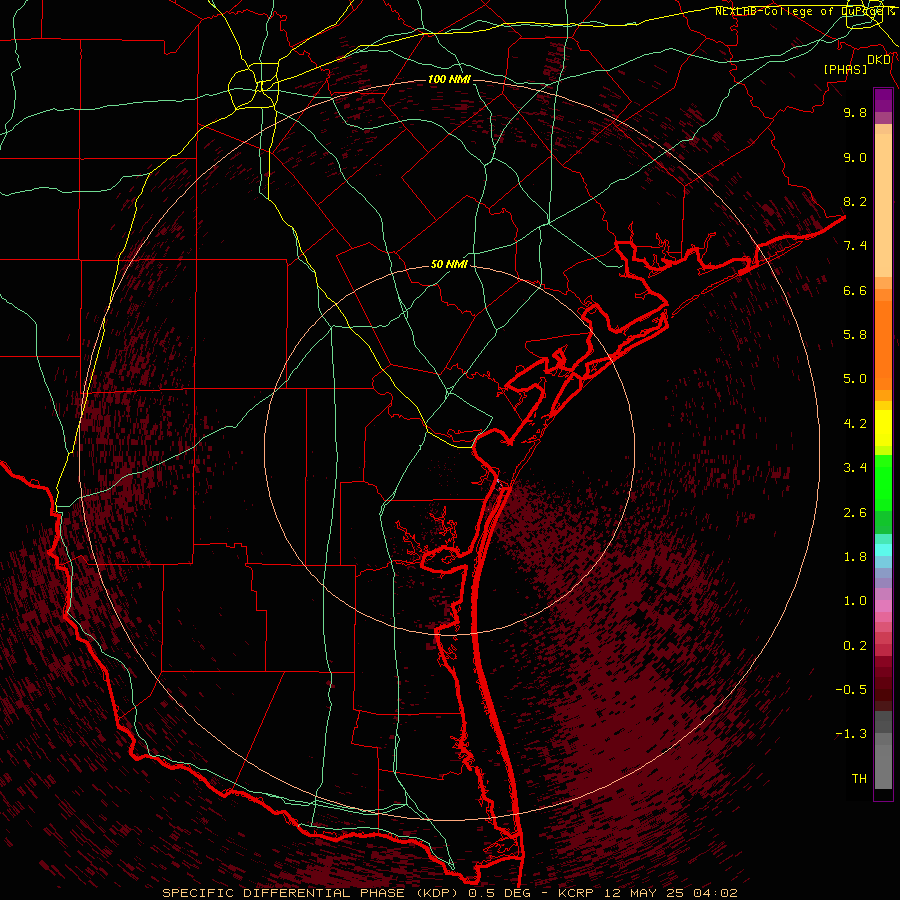Viewport: 900px width, 900px height.
Task: Click the "-1.3" color scale value
Action: pos(851,734)
